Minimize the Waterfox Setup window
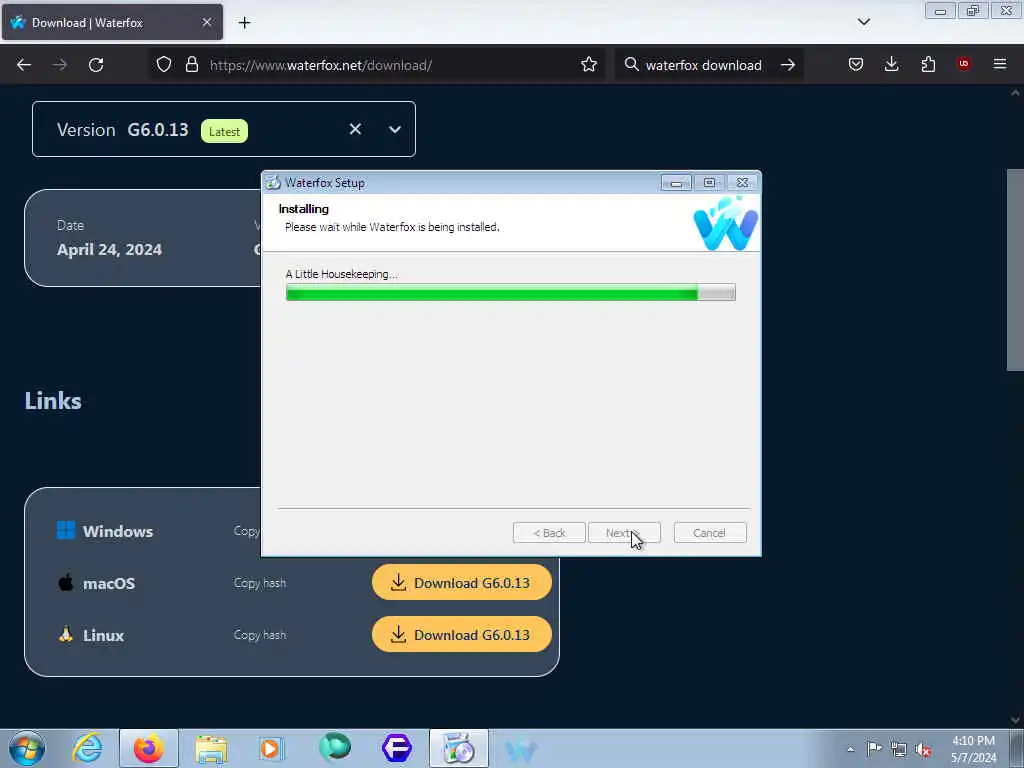 tap(676, 183)
